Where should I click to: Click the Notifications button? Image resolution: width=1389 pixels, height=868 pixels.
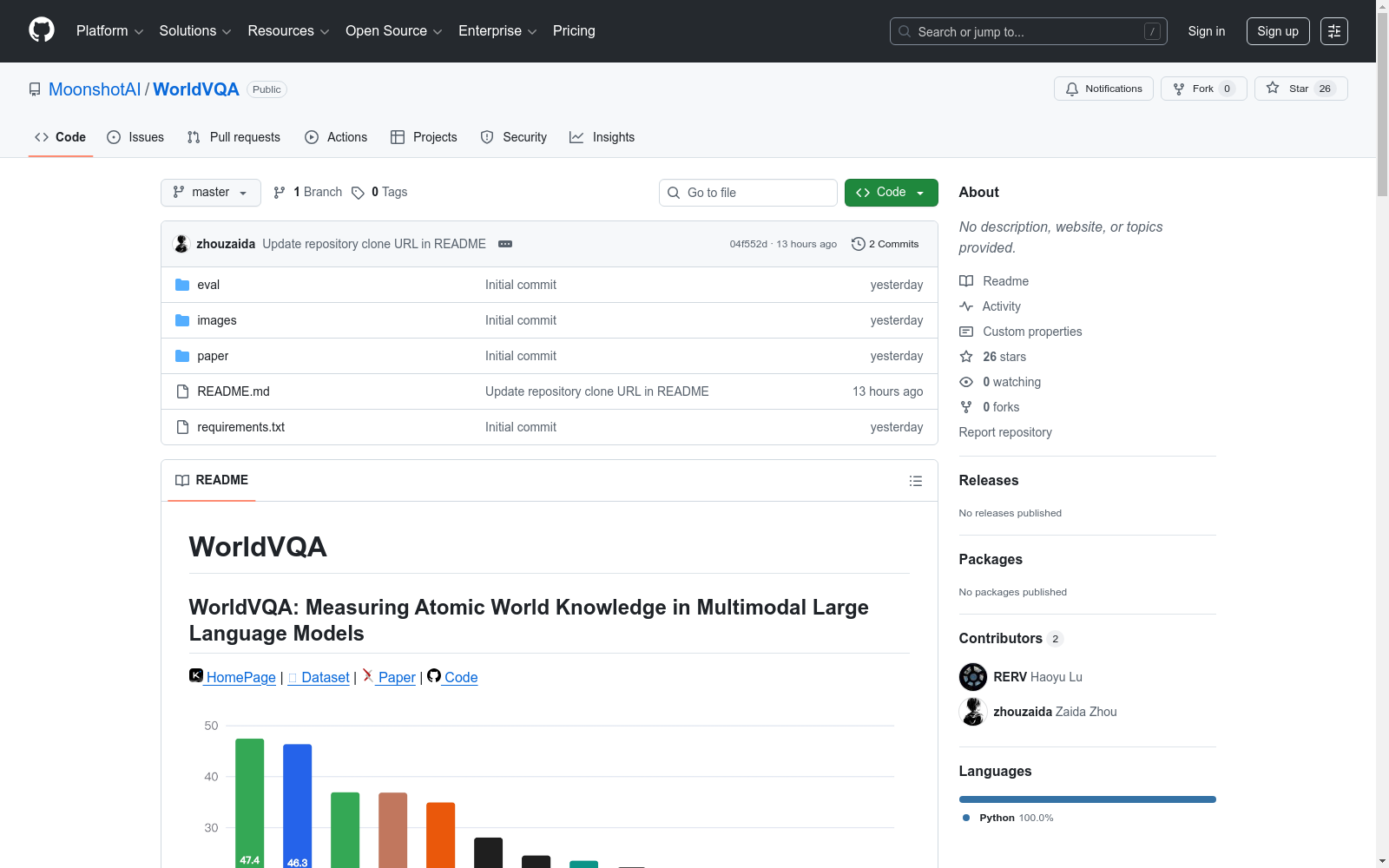[1103, 89]
